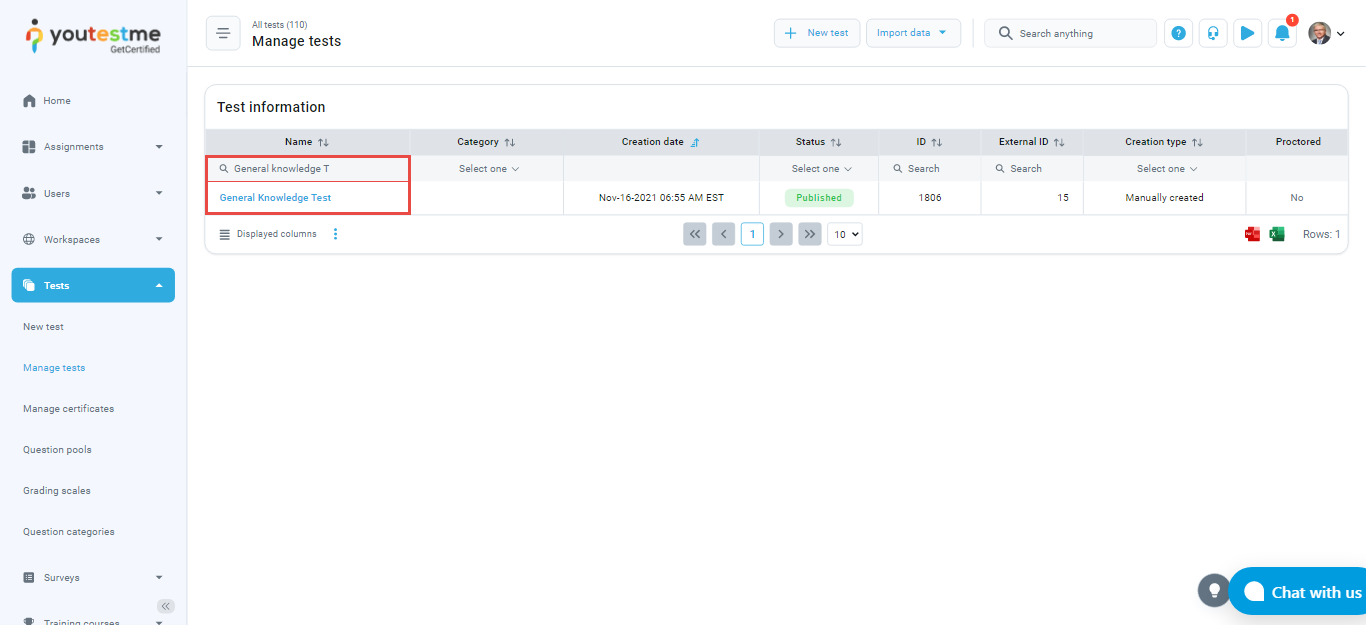Open rows-per-page dropdown showing 10
The width and height of the screenshot is (1366, 625).
coord(844,234)
